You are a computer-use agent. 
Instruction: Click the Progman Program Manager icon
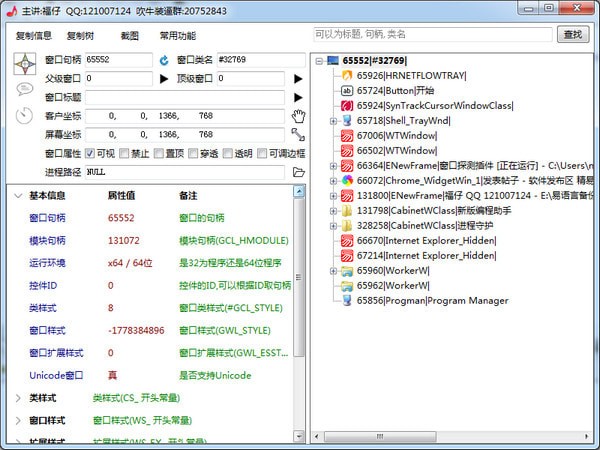pos(347,301)
